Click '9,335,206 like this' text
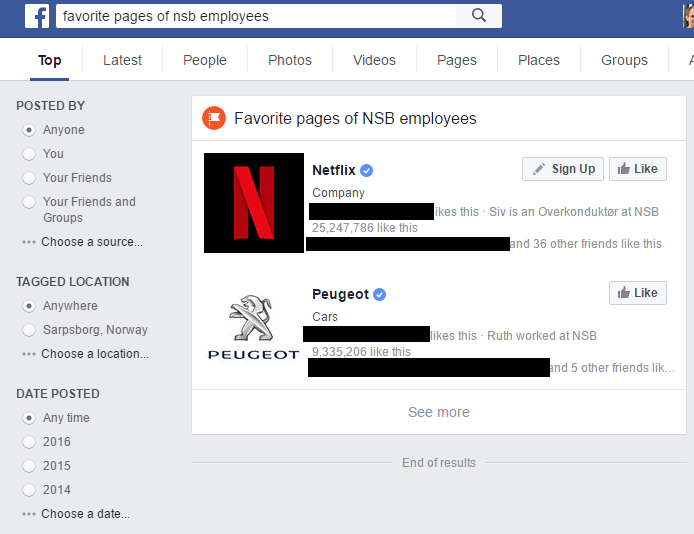This screenshot has height=534, width=694. coord(361,352)
